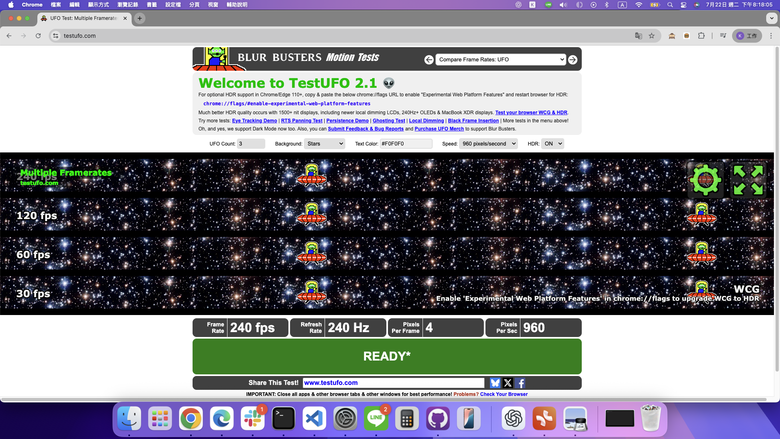Image resolution: width=780 pixels, height=439 pixels.
Task: Click the page vertical scrollbar
Action: coord(777,209)
